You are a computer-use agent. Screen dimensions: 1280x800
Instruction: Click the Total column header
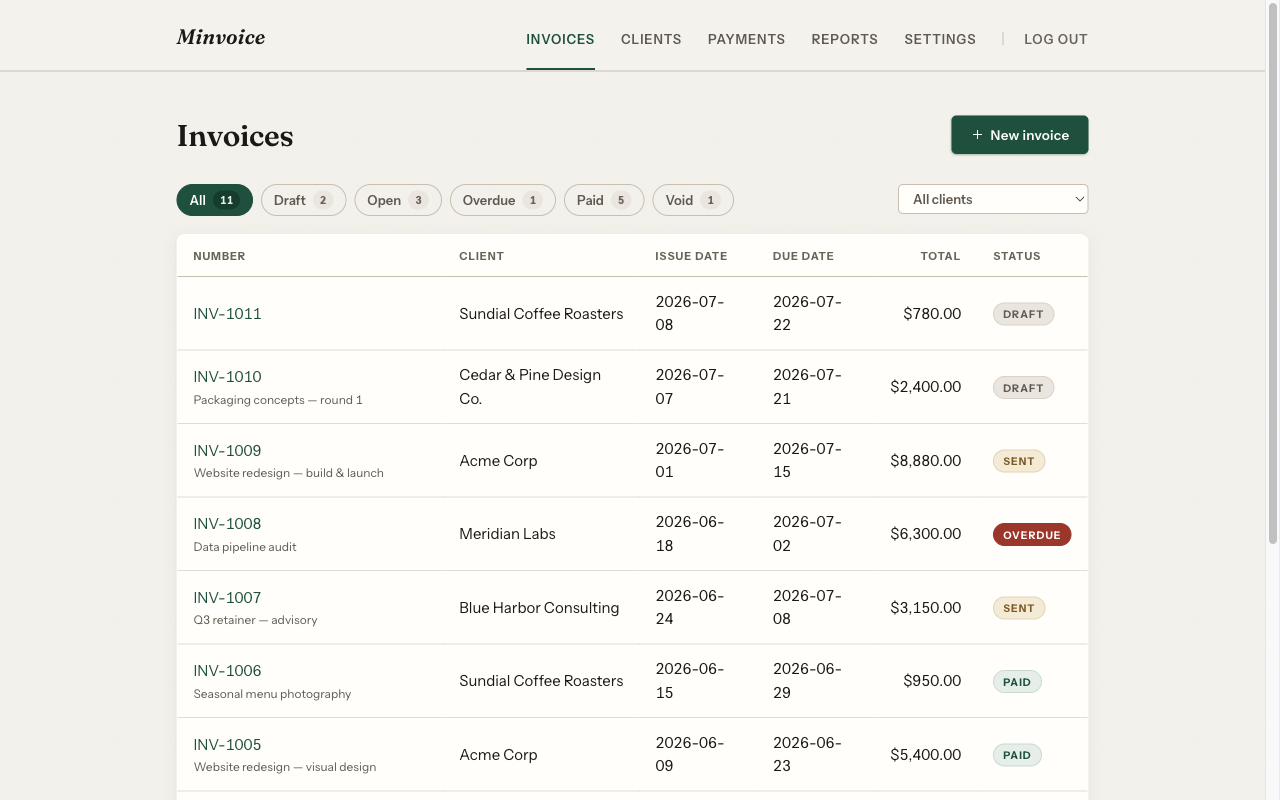940,256
